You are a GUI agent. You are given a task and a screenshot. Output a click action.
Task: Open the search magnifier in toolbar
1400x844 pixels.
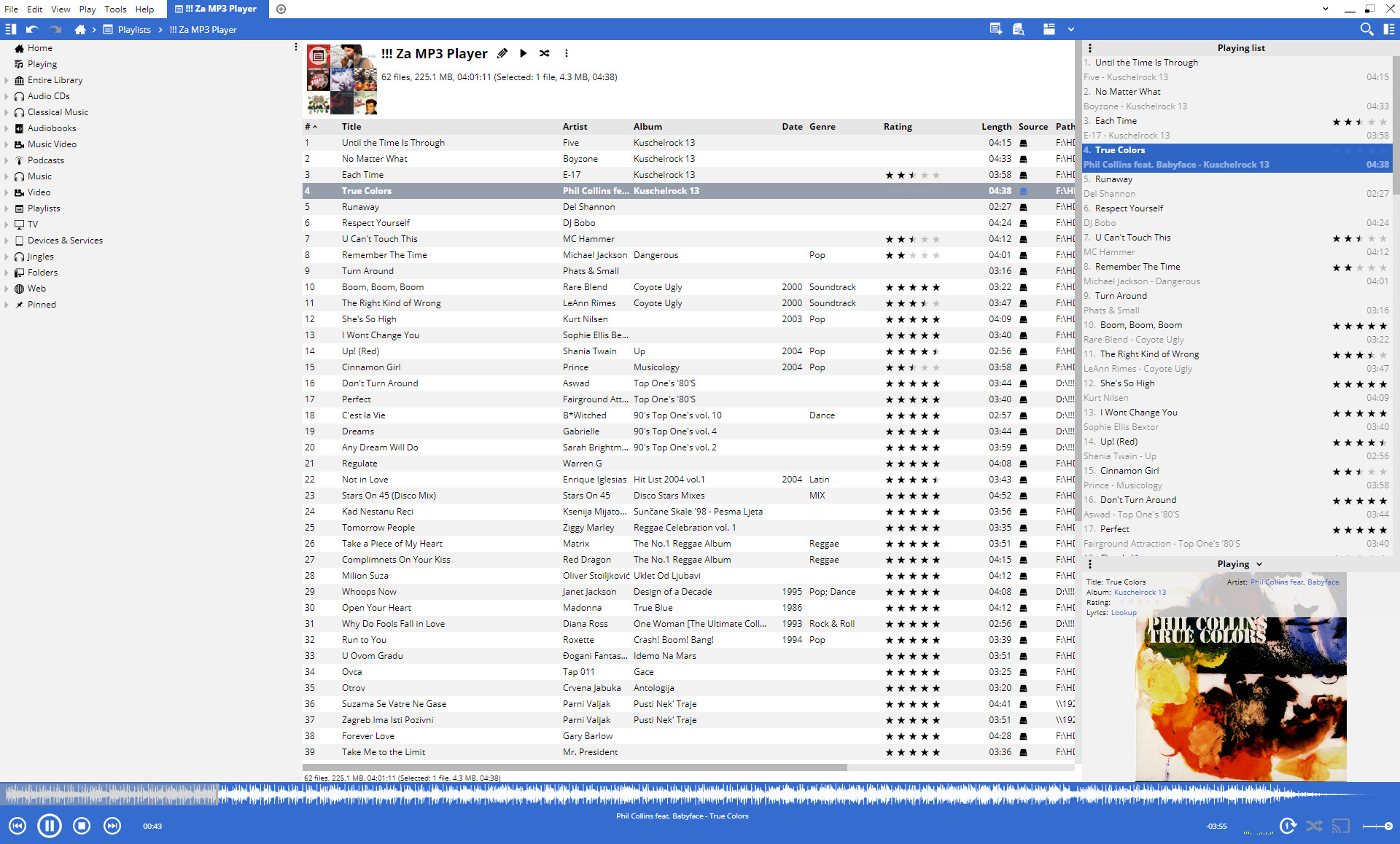coord(1366,29)
